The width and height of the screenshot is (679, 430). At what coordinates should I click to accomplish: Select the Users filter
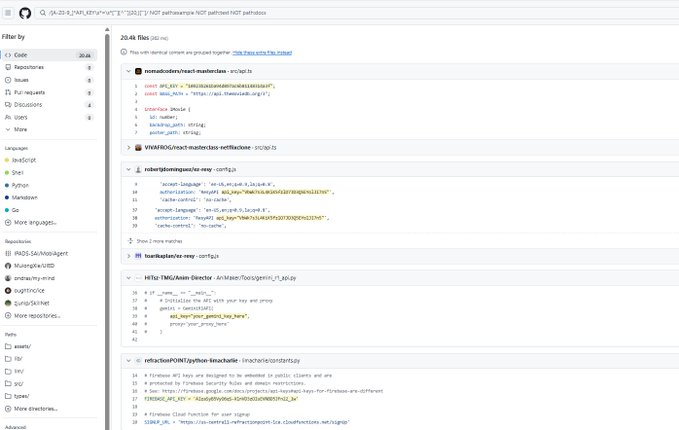(x=49, y=117)
